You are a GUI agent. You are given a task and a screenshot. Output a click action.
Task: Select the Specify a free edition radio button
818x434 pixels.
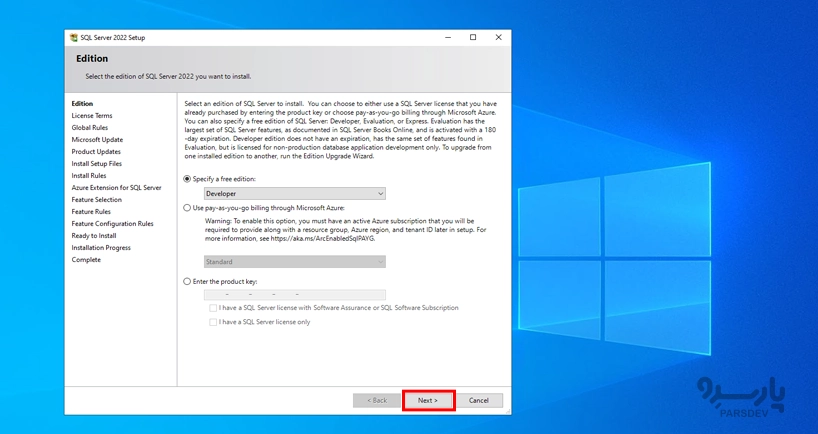tap(187, 179)
